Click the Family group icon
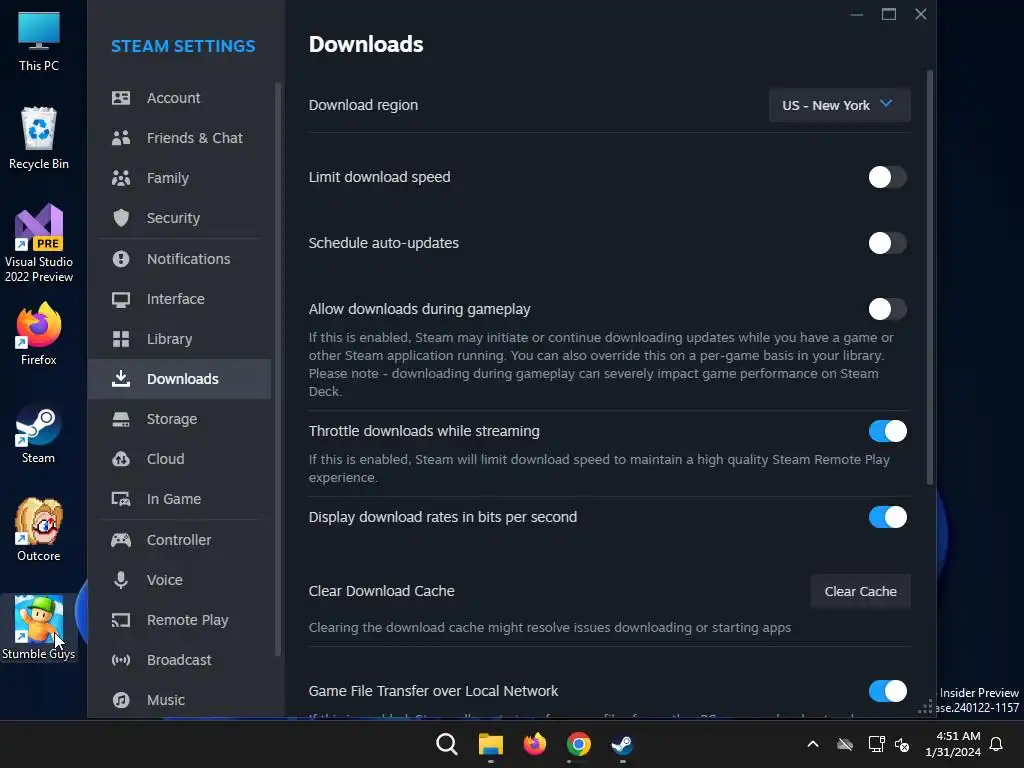Screen dimensions: 1024x768 (121, 178)
